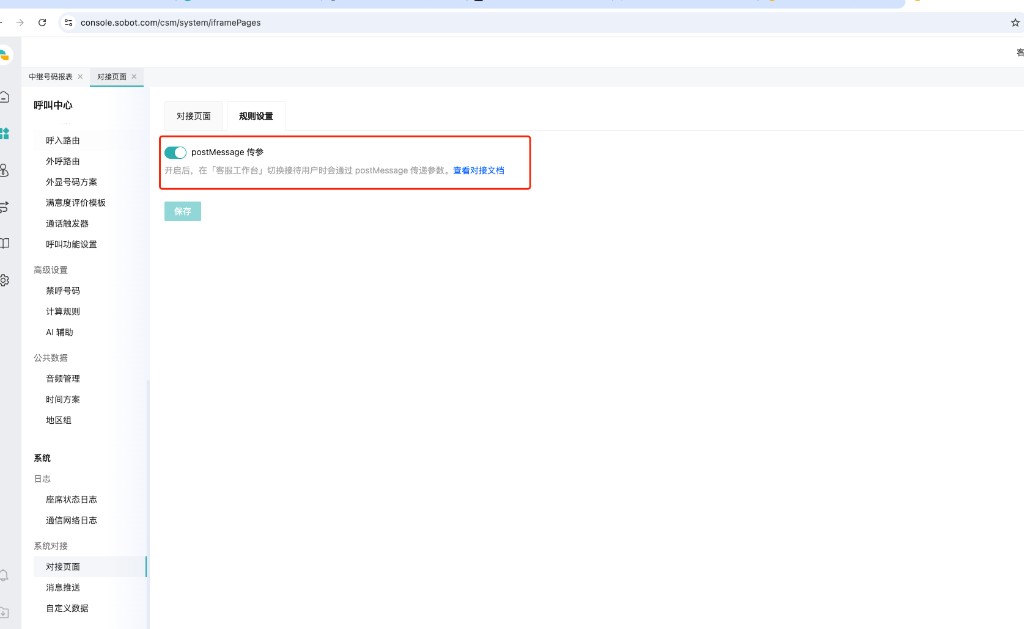Click the 高级设置 group label
This screenshot has height=629, width=1024.
(x=51, y=270)
